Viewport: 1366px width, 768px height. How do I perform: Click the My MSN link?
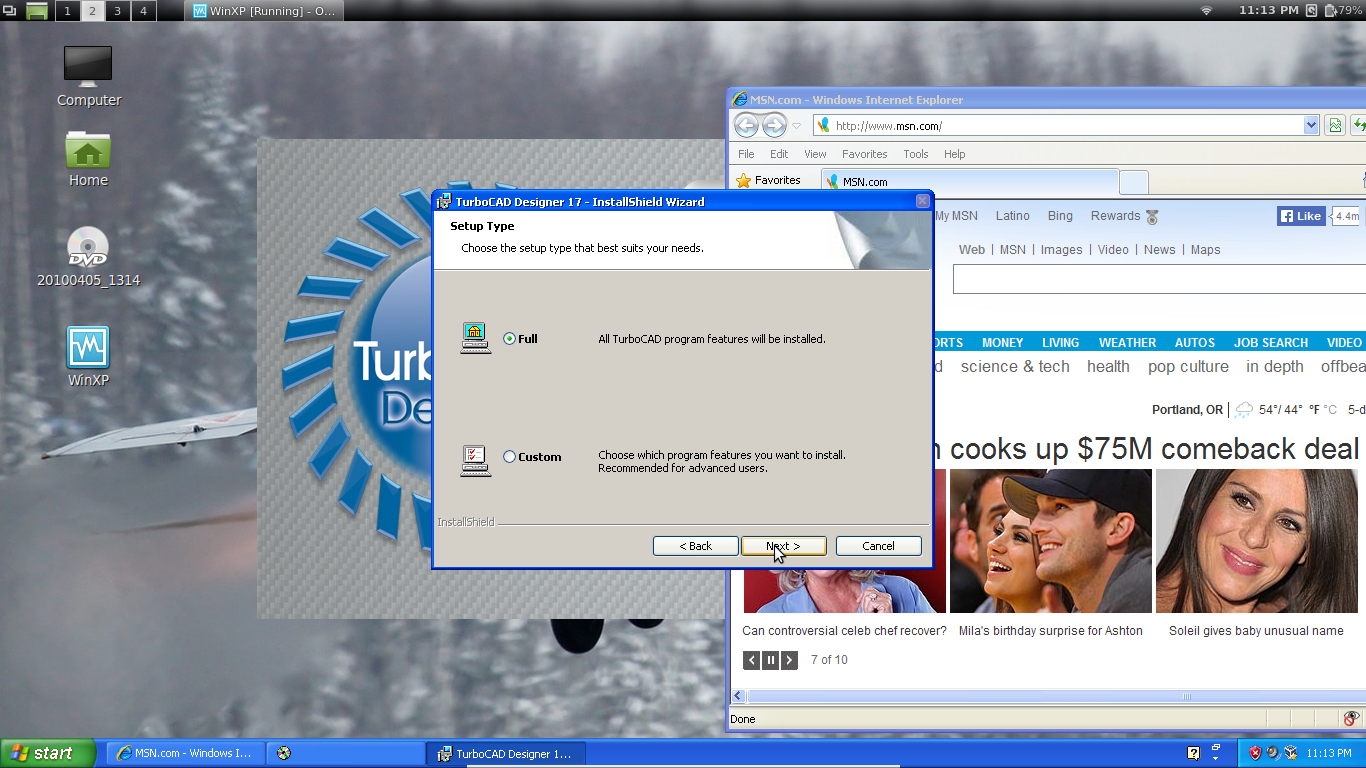coord(956,216)
